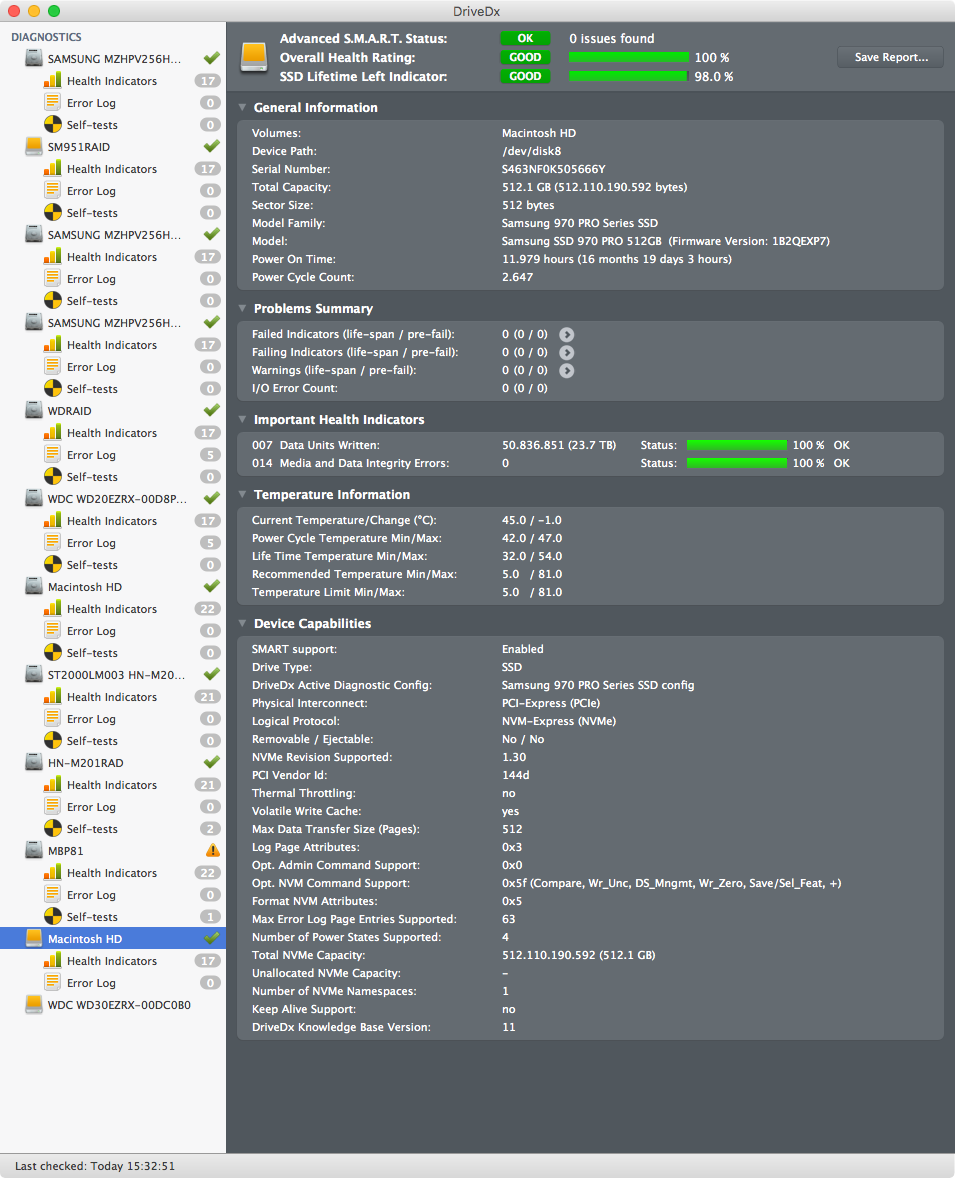Click the Error Log icon under HN-M201RAD
Viewport: 955px width, 1178px height.
[53, 807]
